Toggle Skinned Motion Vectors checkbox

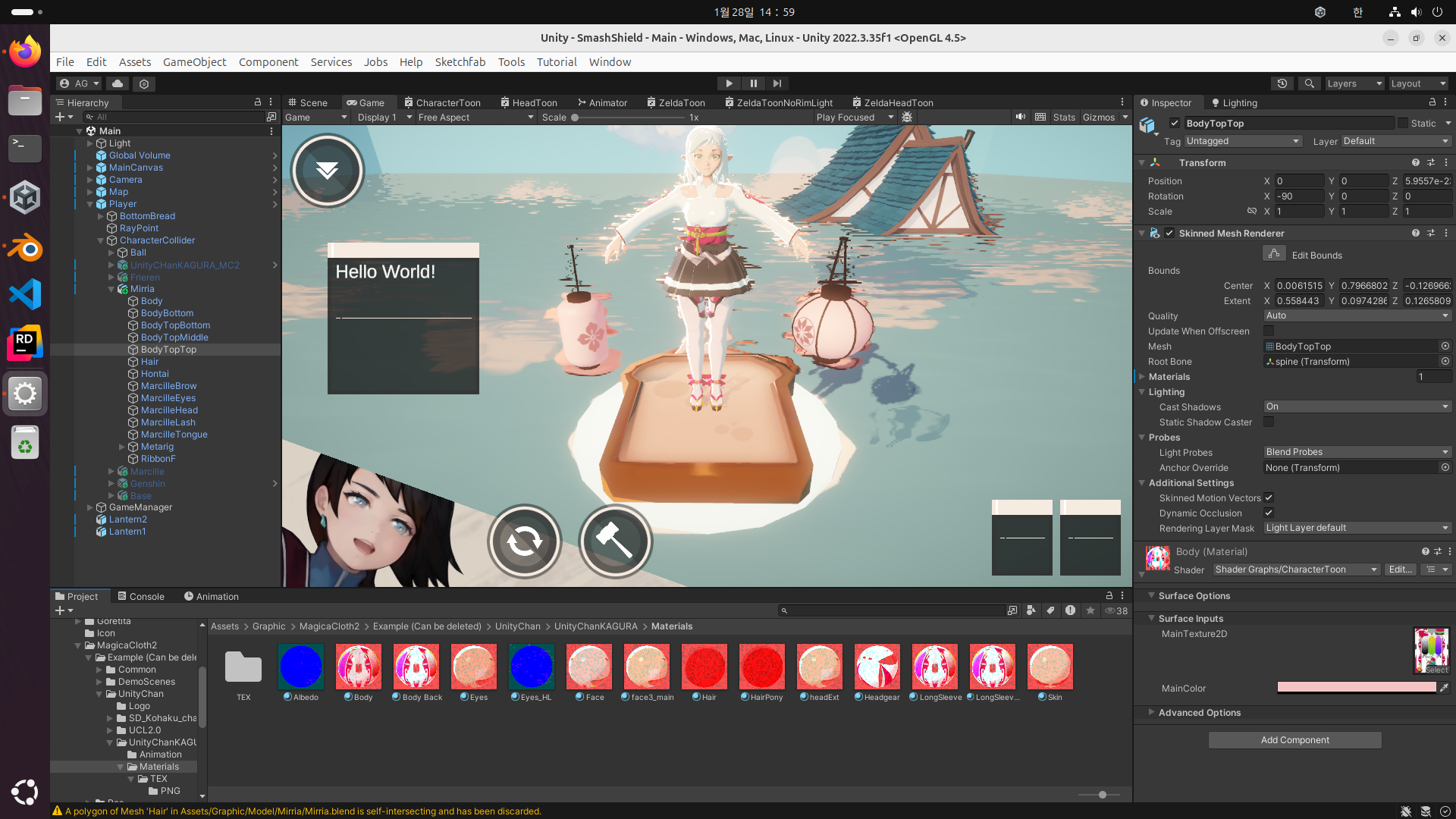click(x=1269, y=497)
